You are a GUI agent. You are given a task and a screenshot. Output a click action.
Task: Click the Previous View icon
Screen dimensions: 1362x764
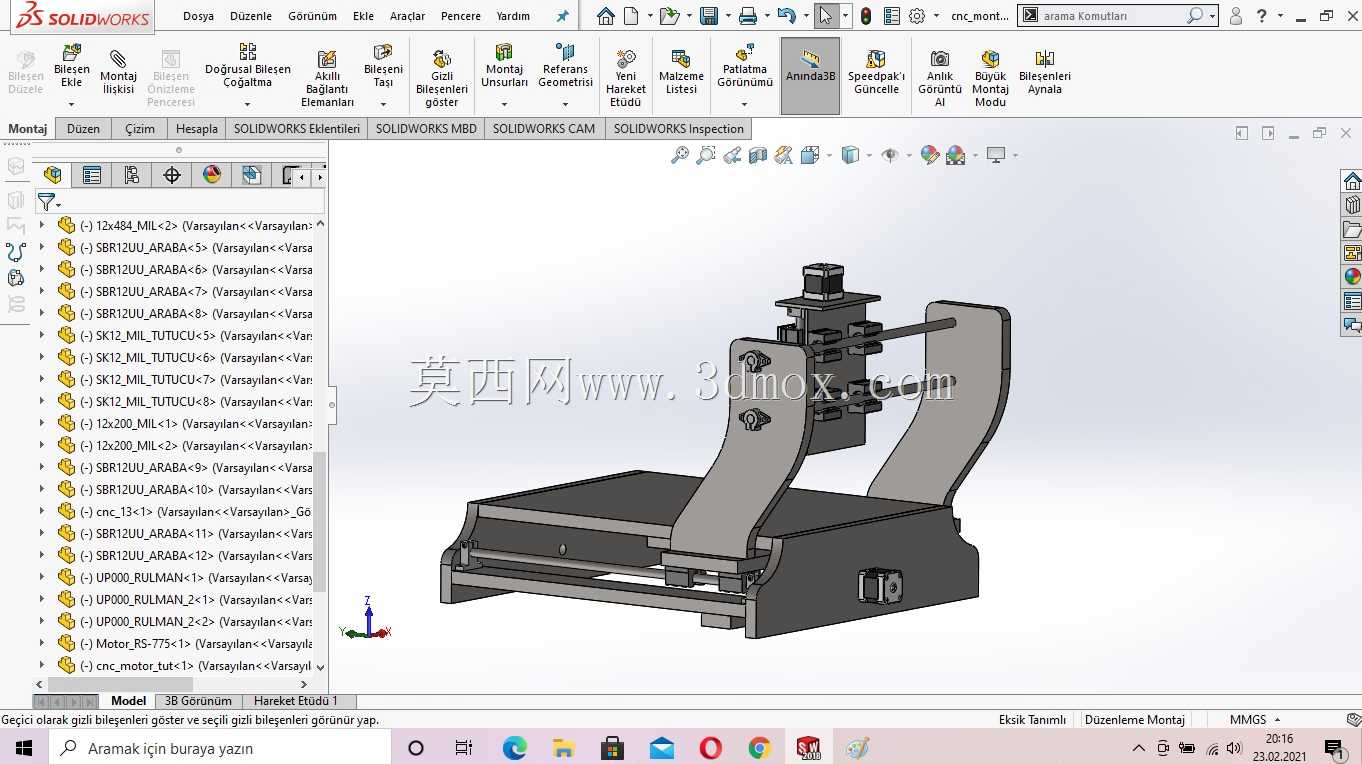732,155
